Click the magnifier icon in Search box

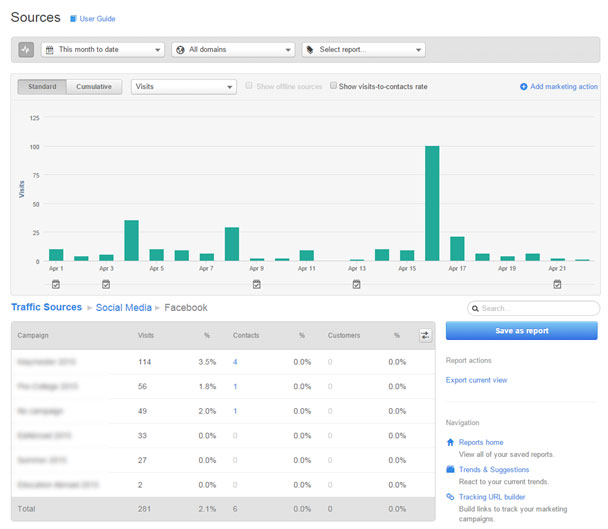tap(475, 309)
